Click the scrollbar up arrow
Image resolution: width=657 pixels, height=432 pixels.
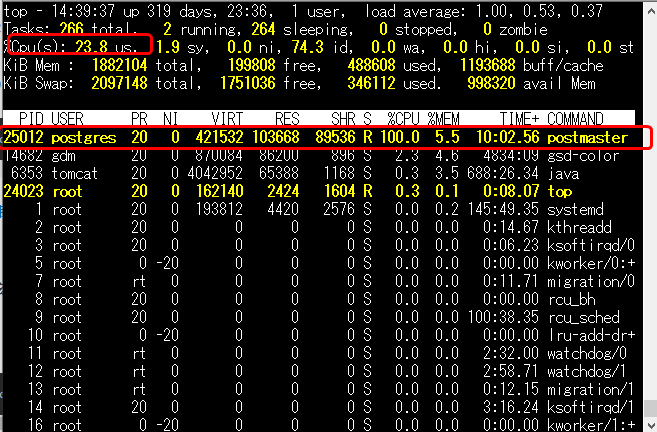651,11
